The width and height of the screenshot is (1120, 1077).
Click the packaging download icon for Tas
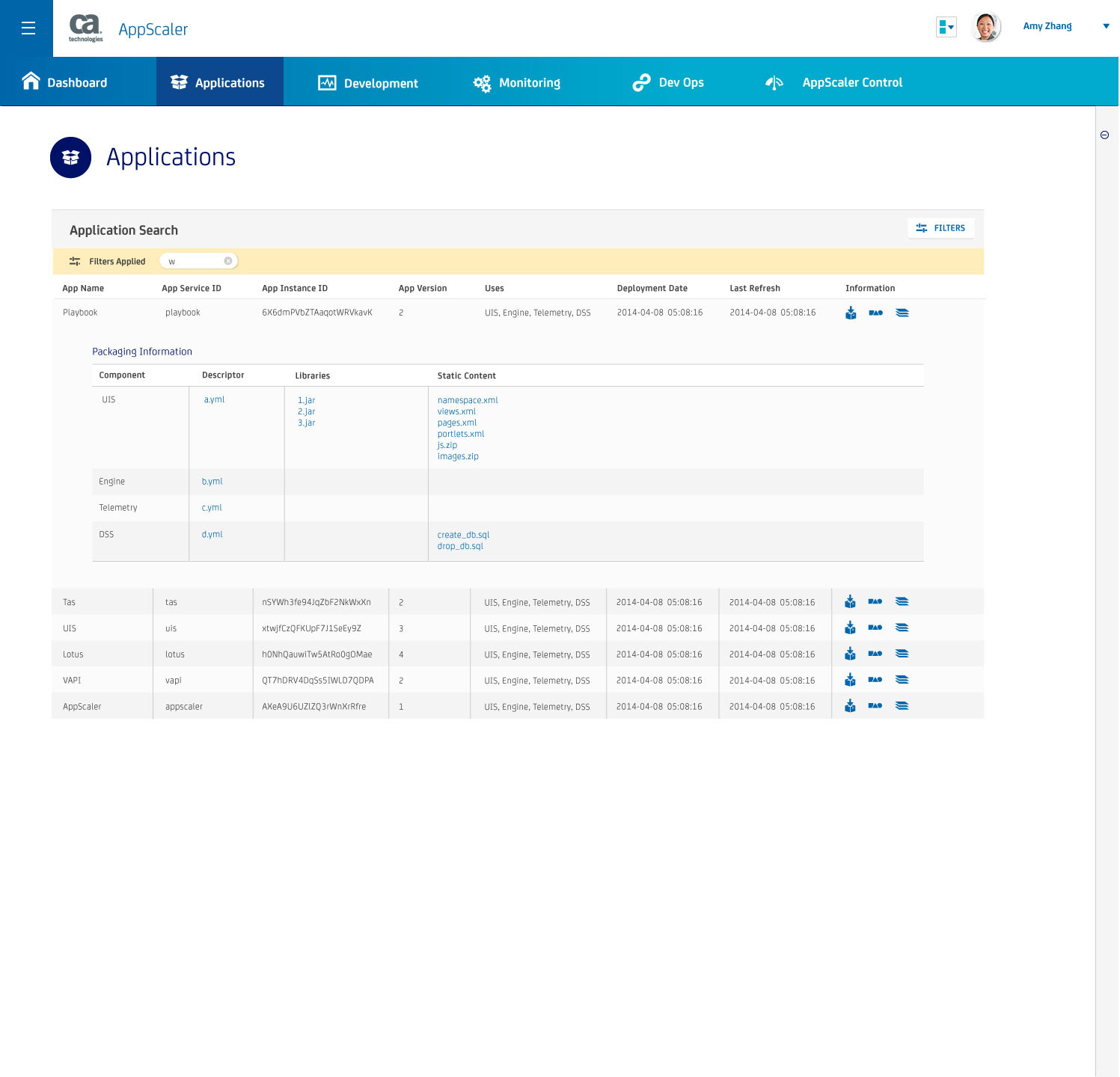click(x=850, y=601)
